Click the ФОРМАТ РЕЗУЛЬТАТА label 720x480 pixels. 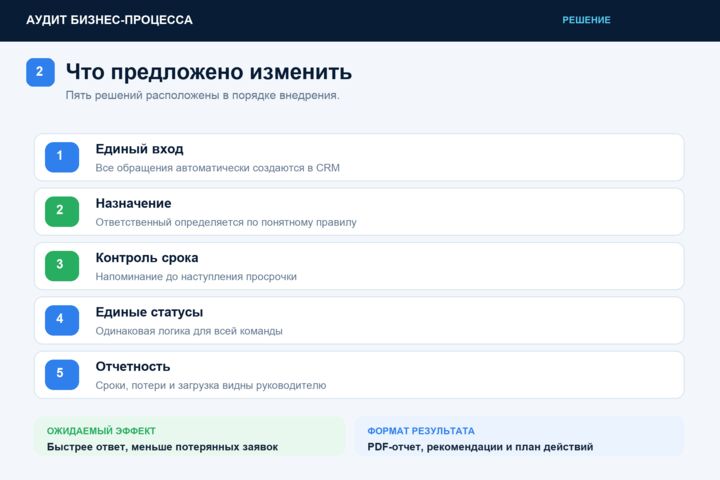(421, 431)
